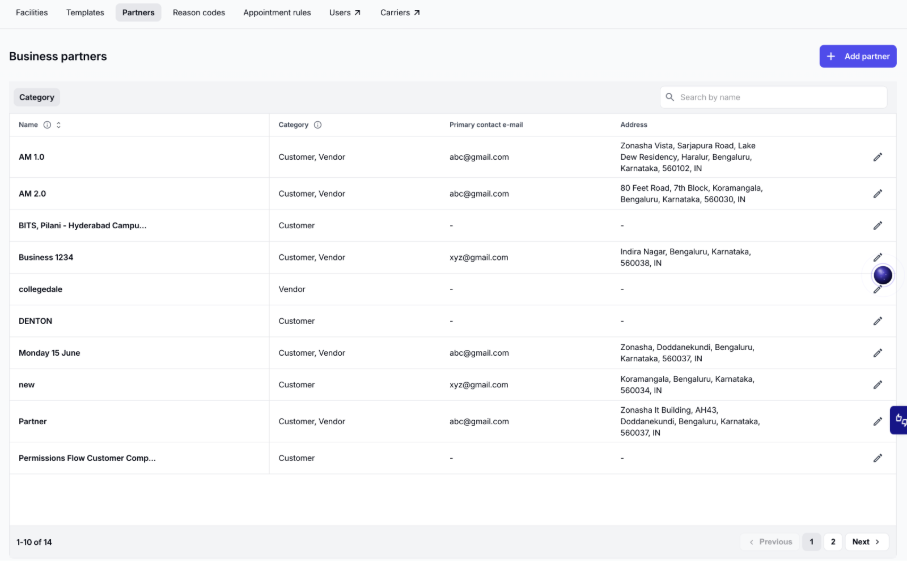The height and width of the screenshot is (561, 907).
Task: Click the disabled Previous page button
Action: [770, 542]
